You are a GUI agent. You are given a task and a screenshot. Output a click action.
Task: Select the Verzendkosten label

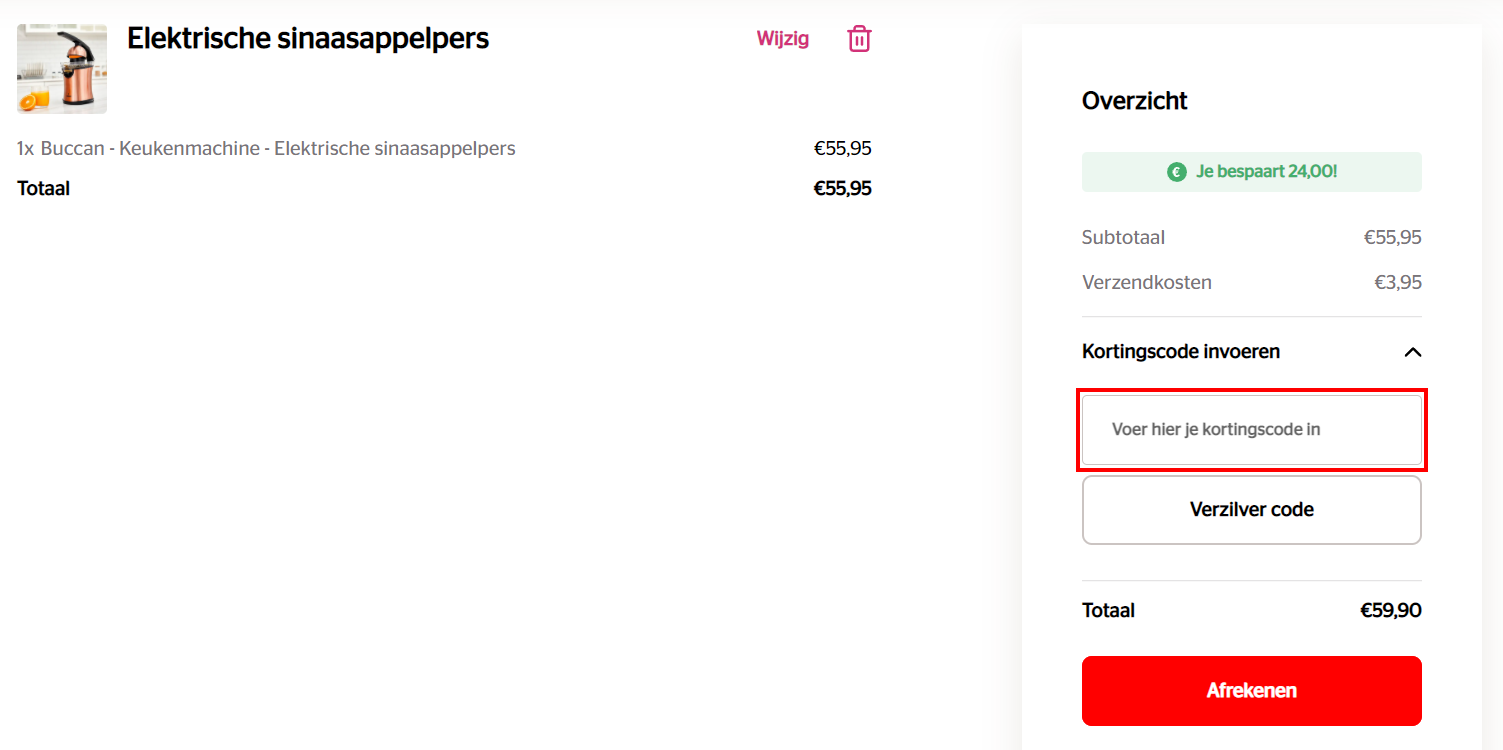point(1147,283)
